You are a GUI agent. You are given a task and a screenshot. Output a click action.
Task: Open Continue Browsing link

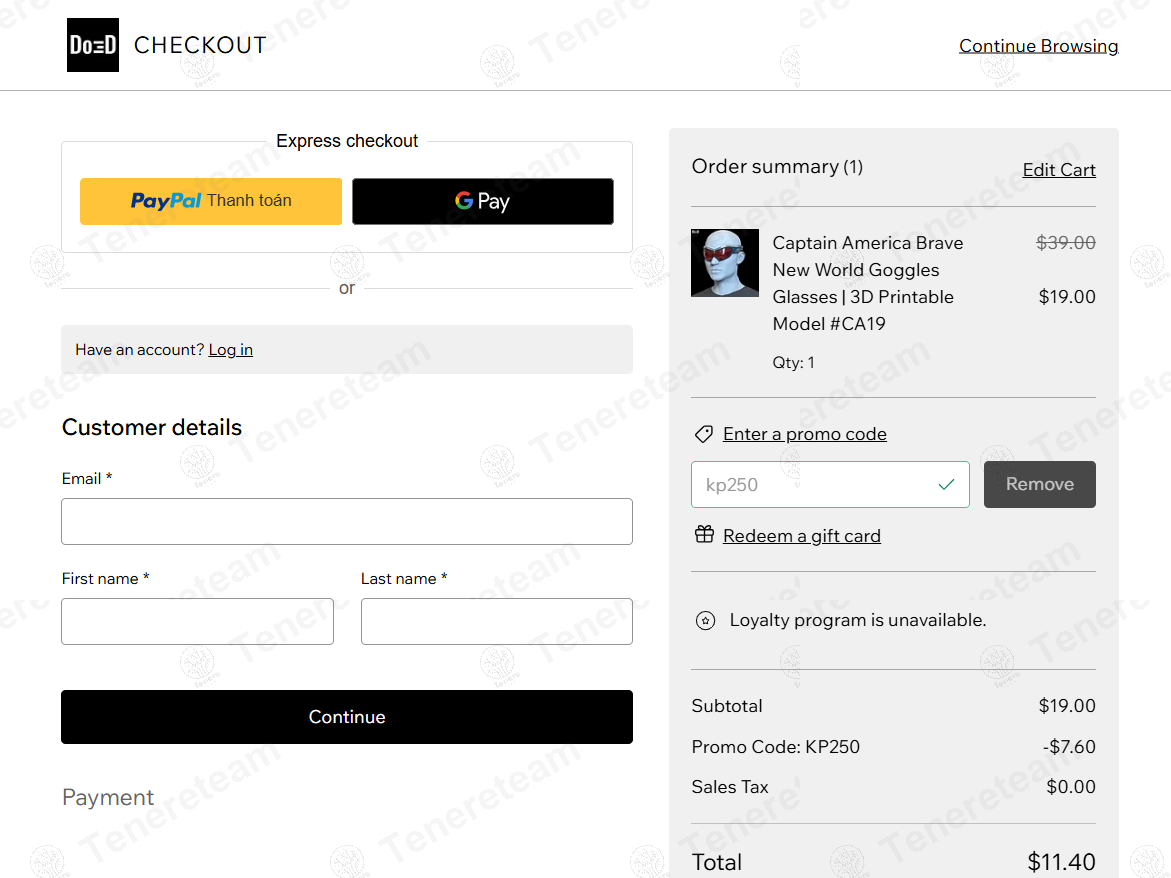click(x=1038, y=45)
